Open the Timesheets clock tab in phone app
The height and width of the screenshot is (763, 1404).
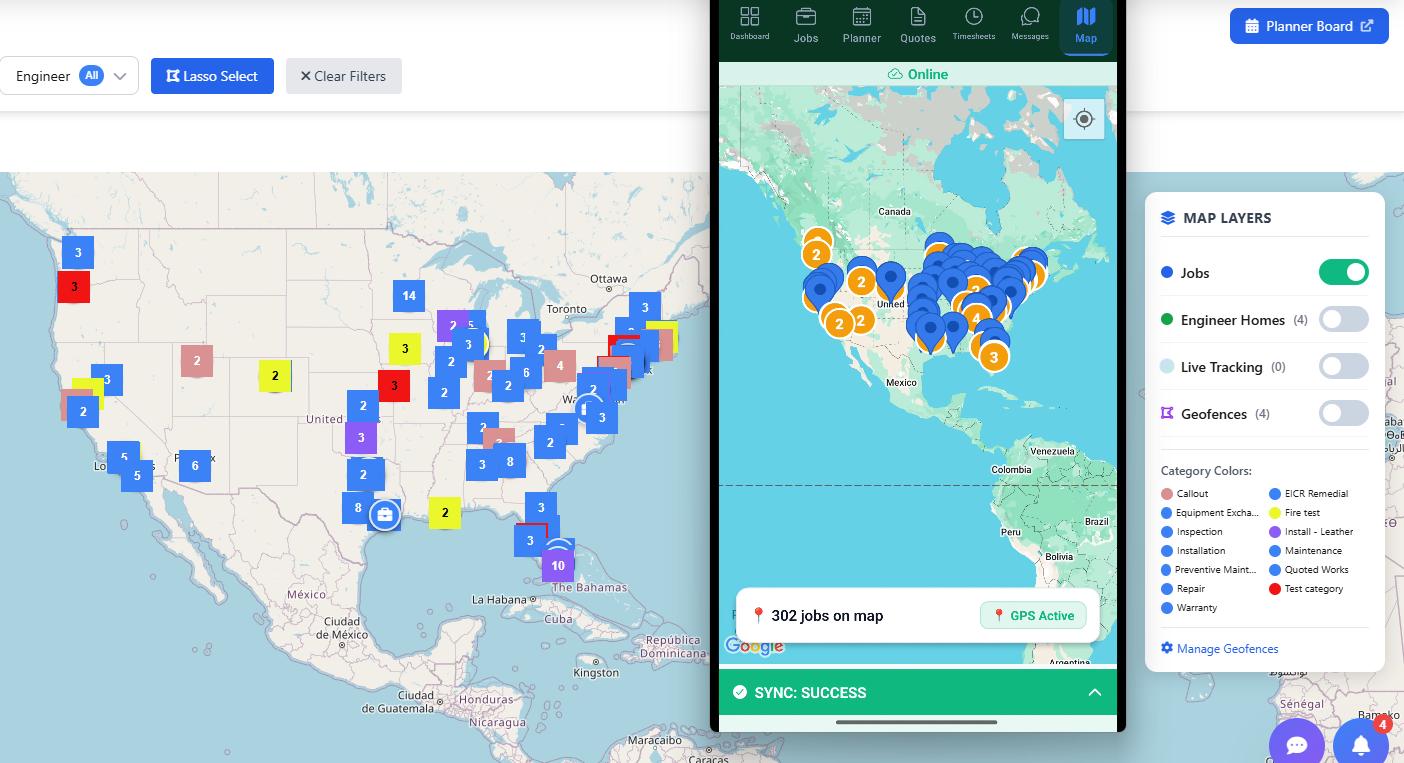click(x=974, y=24)
